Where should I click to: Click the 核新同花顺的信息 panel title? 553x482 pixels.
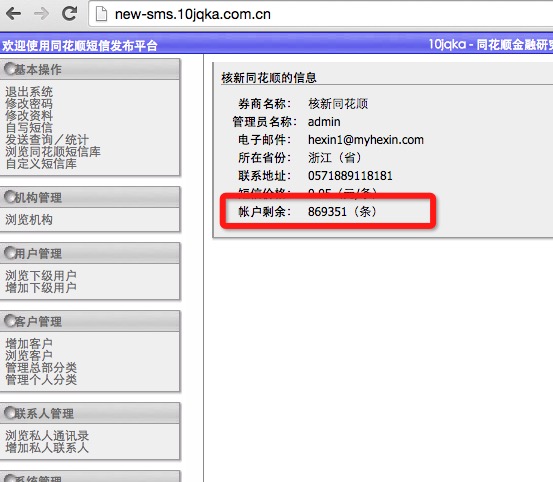pyautogui.click(x=269, y=78)
